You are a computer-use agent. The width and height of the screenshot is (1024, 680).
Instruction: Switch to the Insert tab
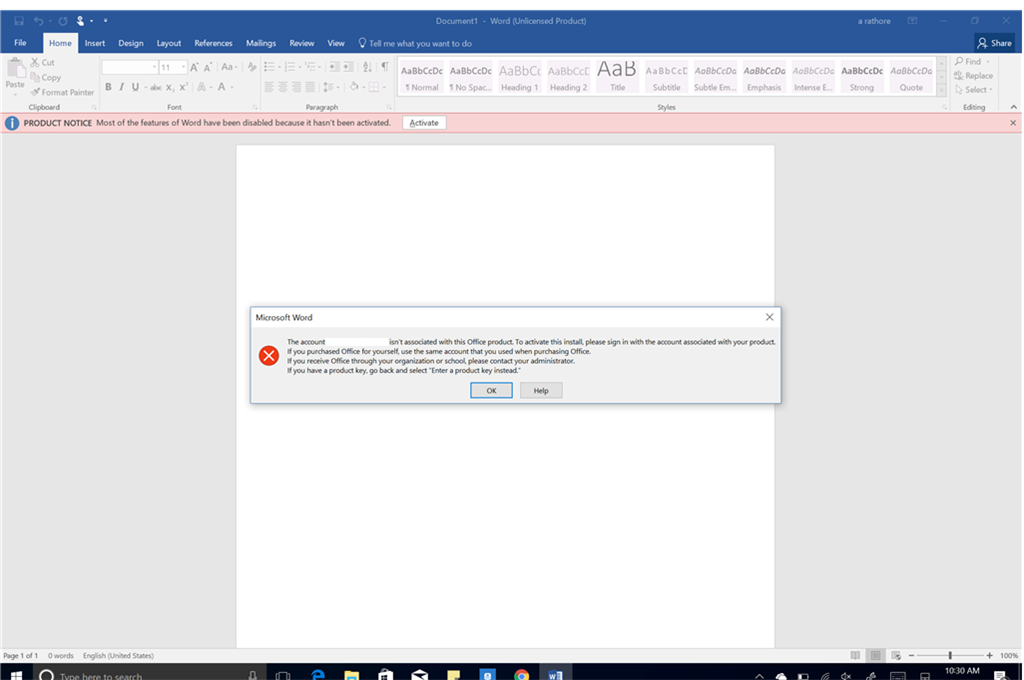click(95, 43)
